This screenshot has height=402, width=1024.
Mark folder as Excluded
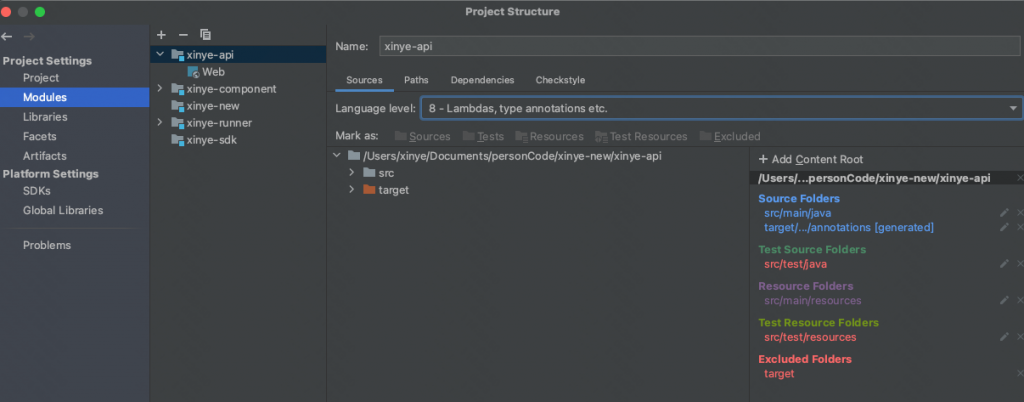coord(730,136)
